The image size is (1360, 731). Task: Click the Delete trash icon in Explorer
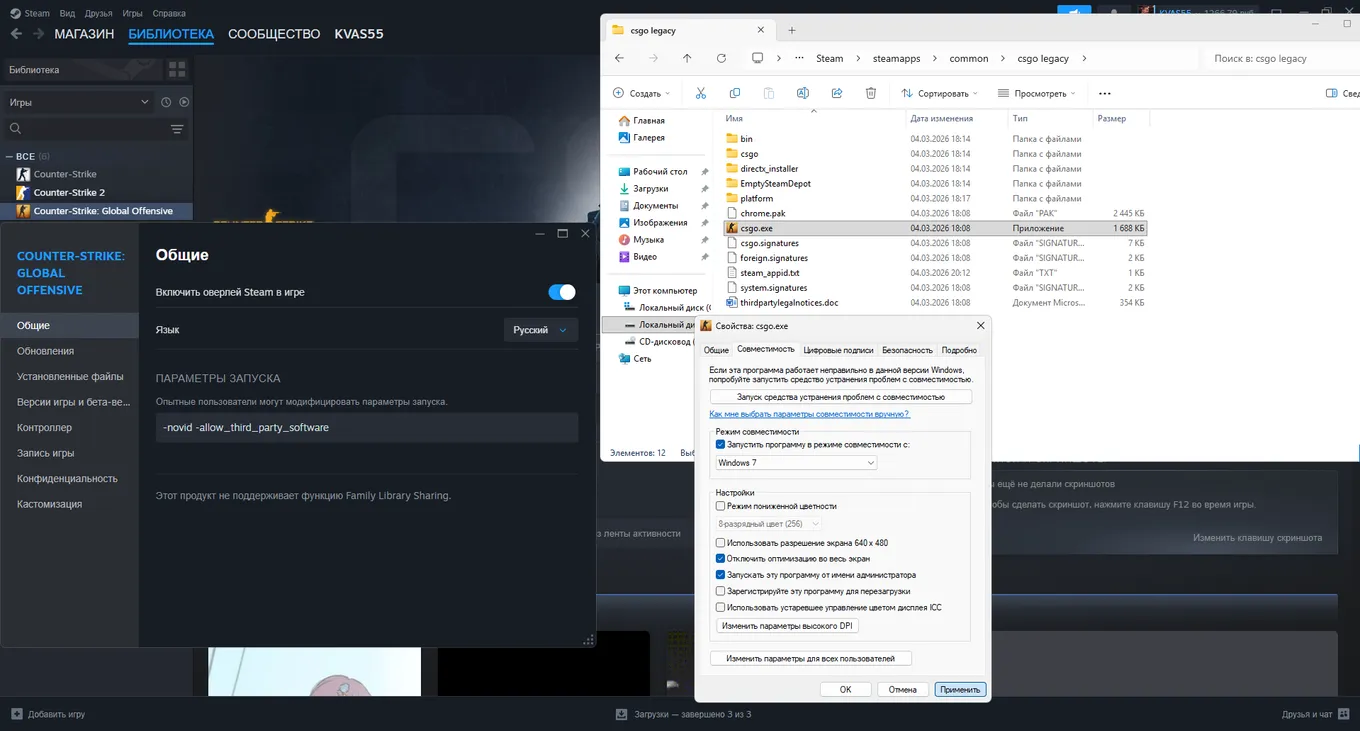871,93
